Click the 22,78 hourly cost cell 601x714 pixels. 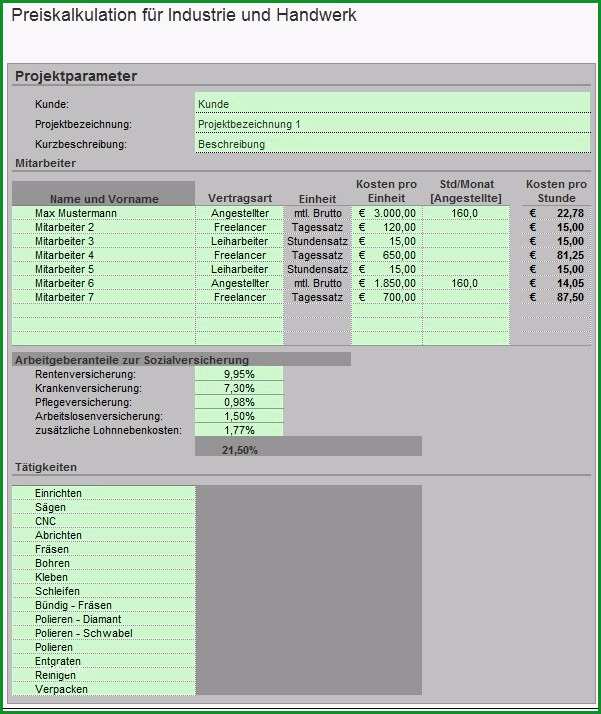coord(556,213)
